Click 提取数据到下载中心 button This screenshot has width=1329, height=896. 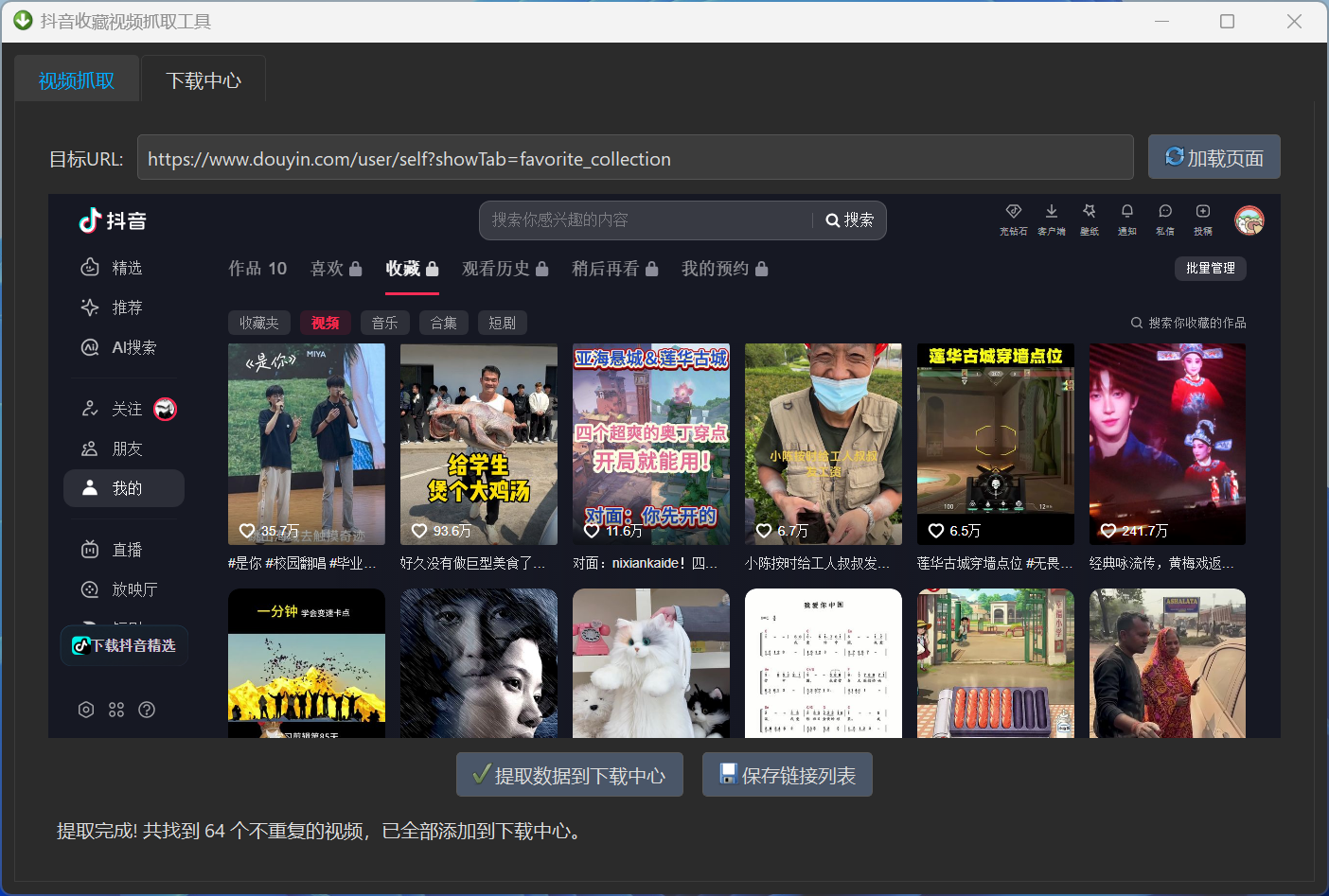[569, 775]
